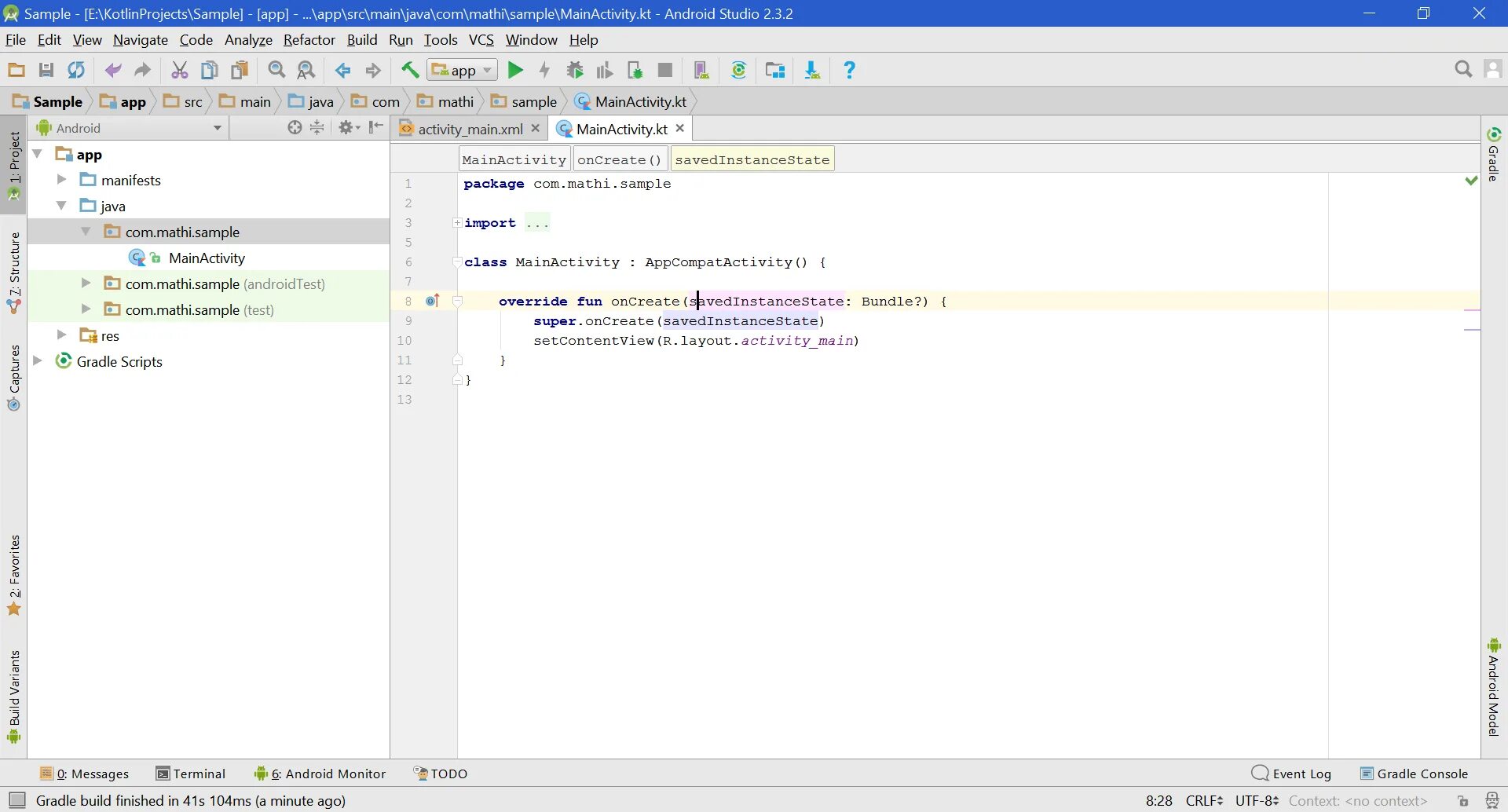Expand the manifests folder
The width and height of the screenshot is (1508, 812).
61,180
